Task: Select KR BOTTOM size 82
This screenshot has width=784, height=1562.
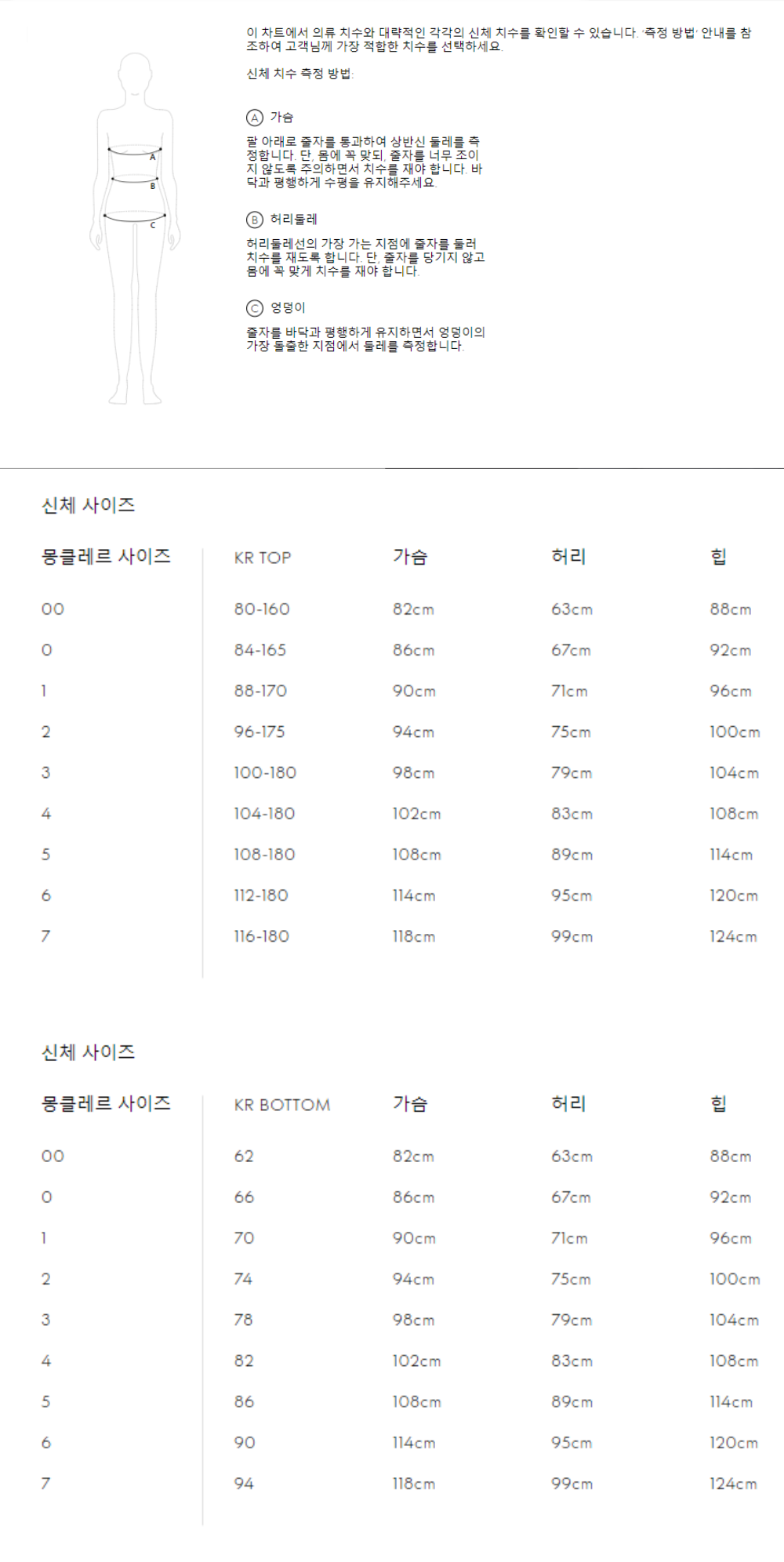Action: tap(244, 1360)
